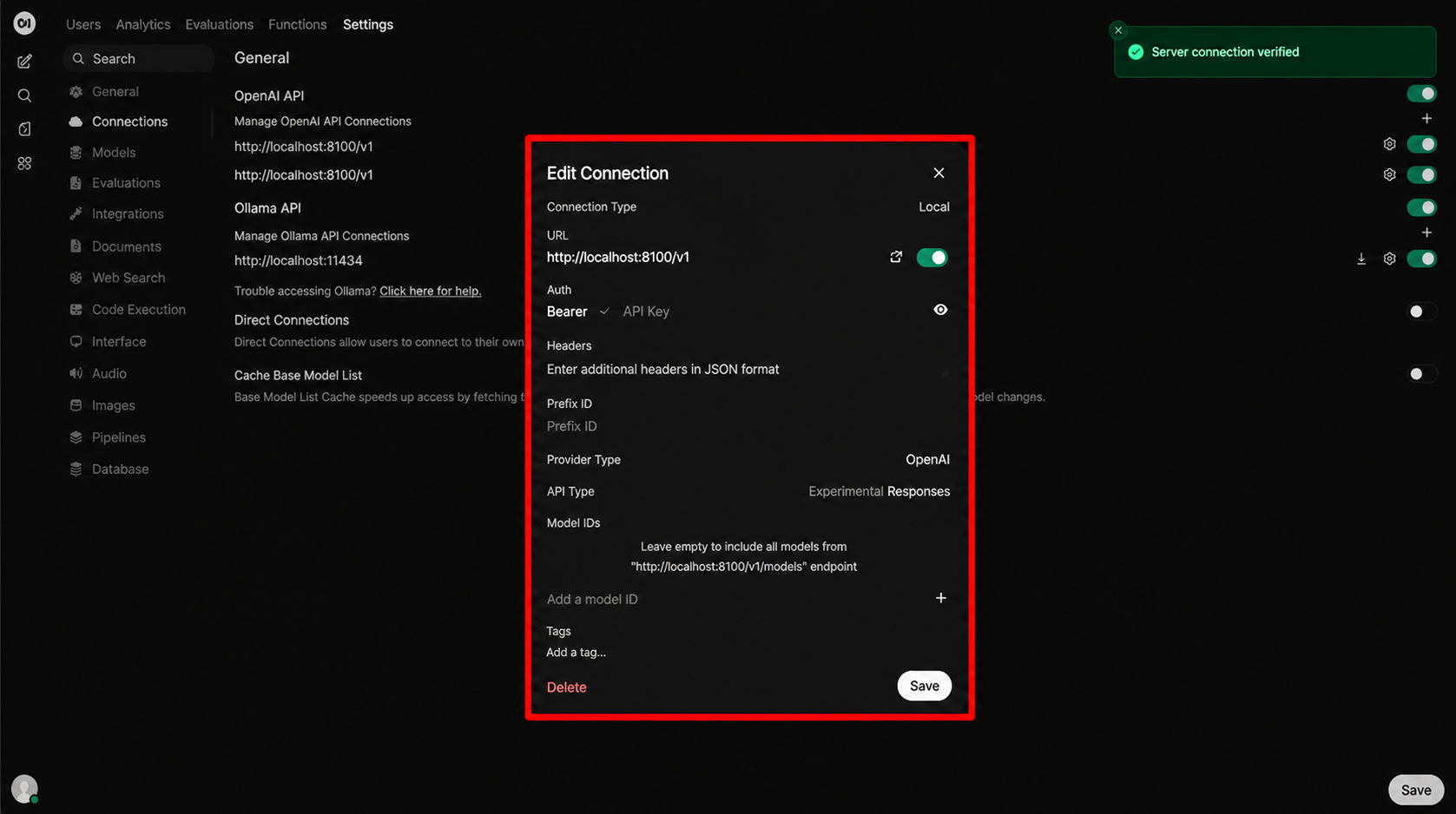1456x814 pixels.
Task: Click the Ollama URL http://localhost:11434
Action: coord(298,260)
